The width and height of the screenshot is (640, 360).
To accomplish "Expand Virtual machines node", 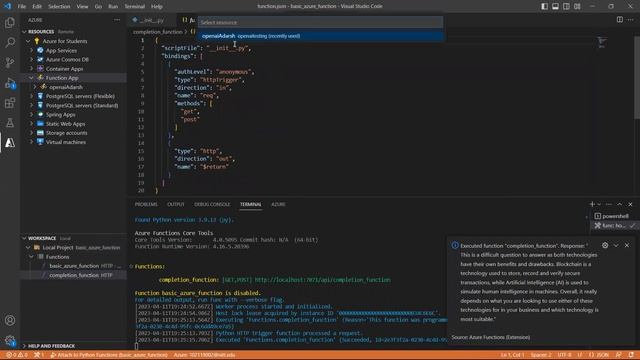I will [31, 142].
